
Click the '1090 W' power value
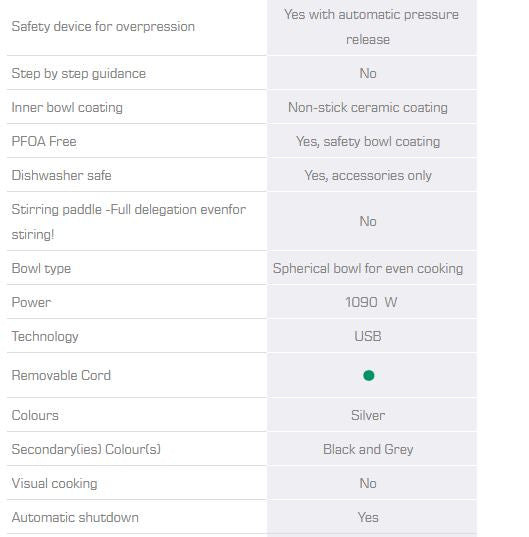click(371, 302)
